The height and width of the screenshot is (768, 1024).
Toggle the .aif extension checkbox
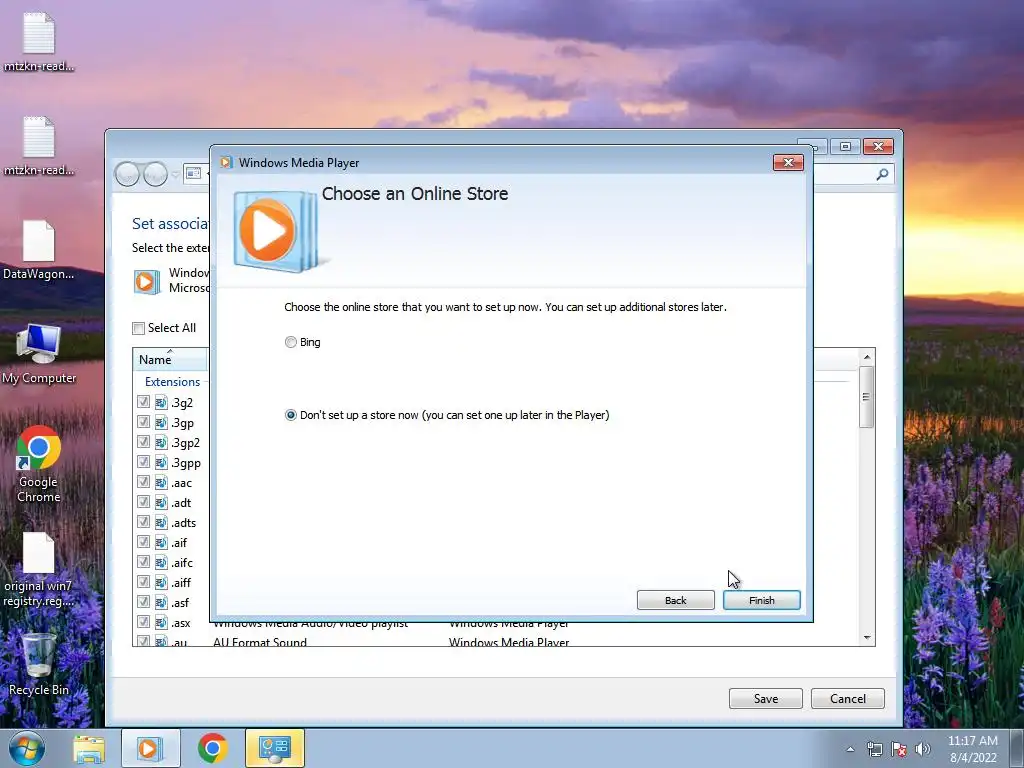pyautogui.click(x=143, y=542)
